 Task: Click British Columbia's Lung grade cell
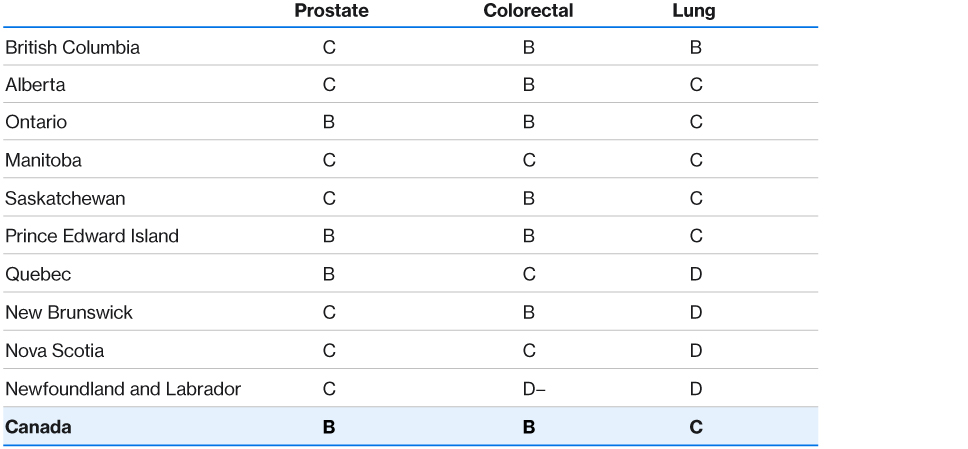[695, 48]
